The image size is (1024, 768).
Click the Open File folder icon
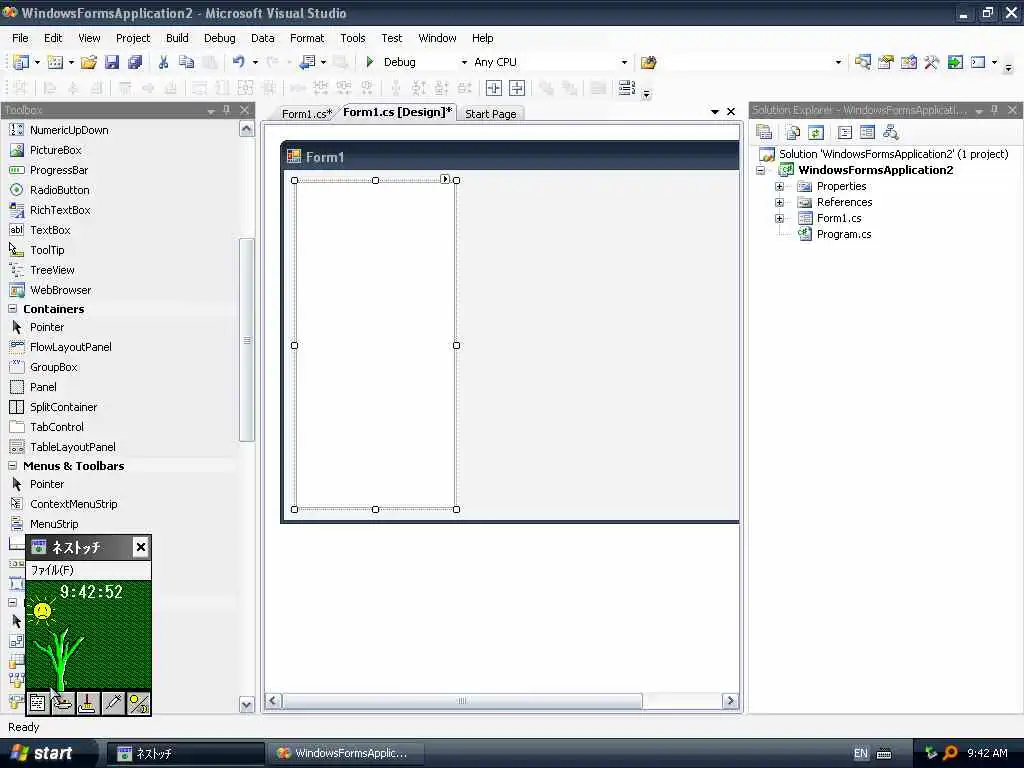pos(89,62)
